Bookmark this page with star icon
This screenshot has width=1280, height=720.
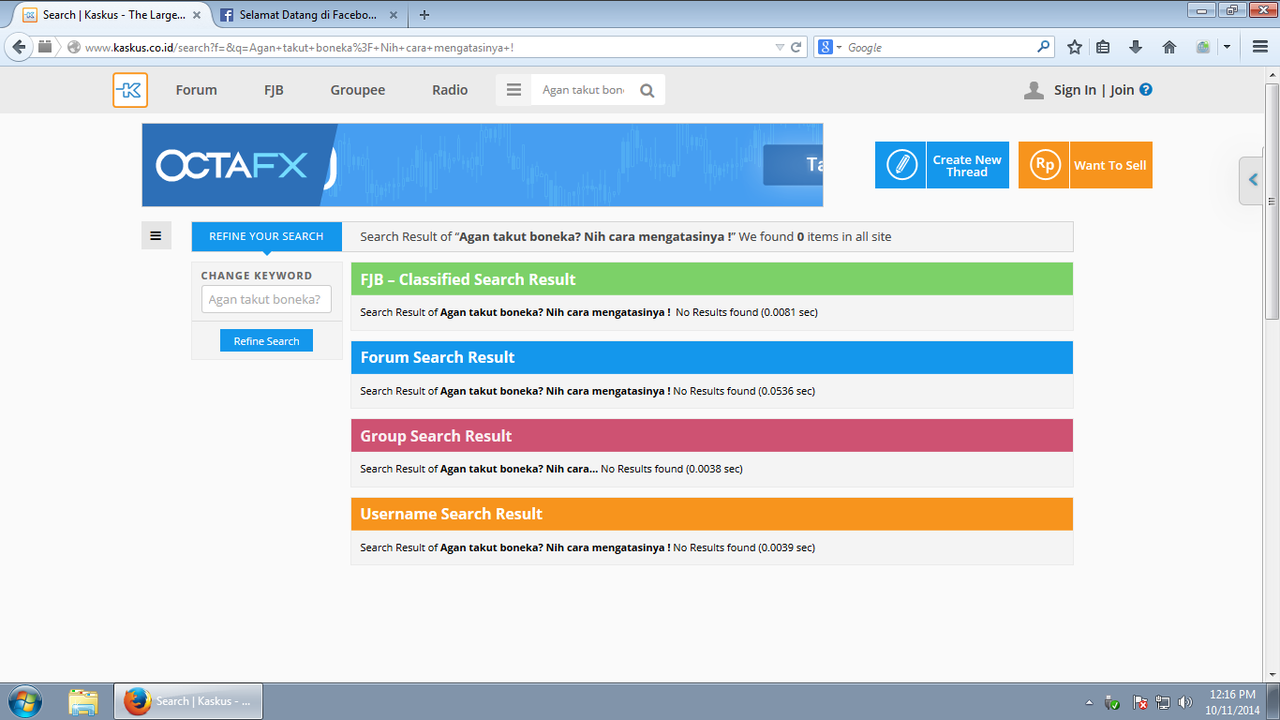coord(1074,47)
